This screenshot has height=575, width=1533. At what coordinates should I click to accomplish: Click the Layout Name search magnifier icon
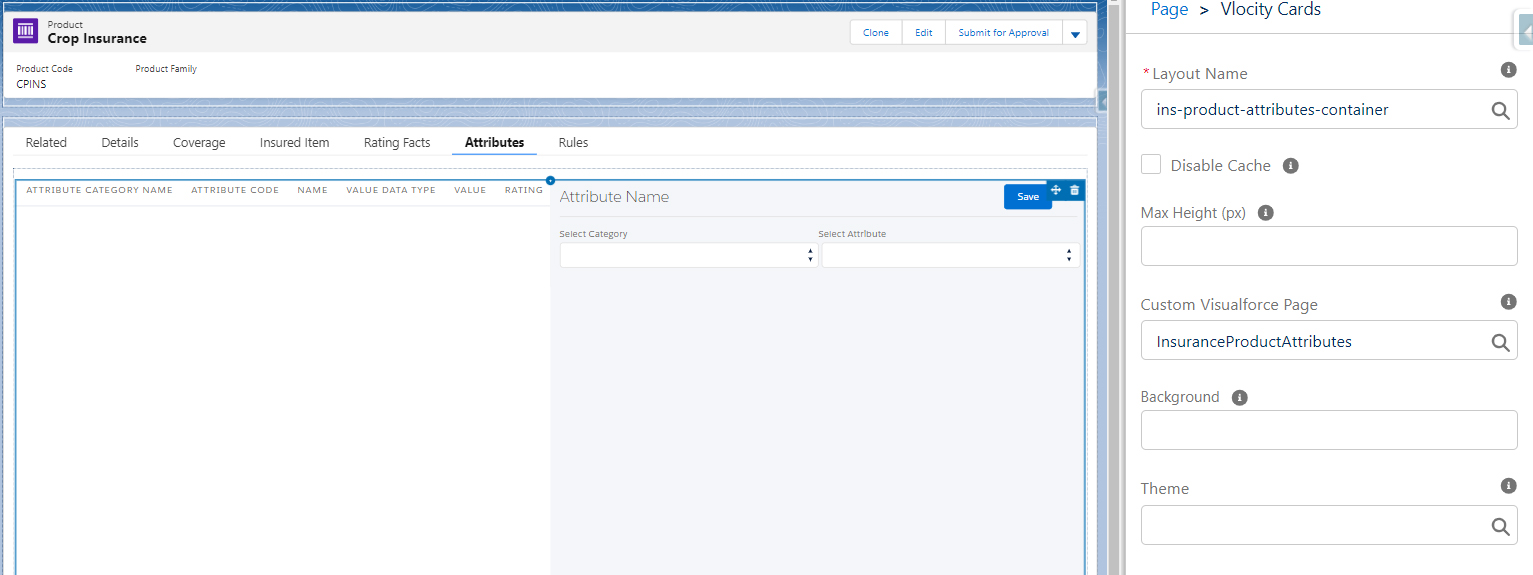[1500, 110]
